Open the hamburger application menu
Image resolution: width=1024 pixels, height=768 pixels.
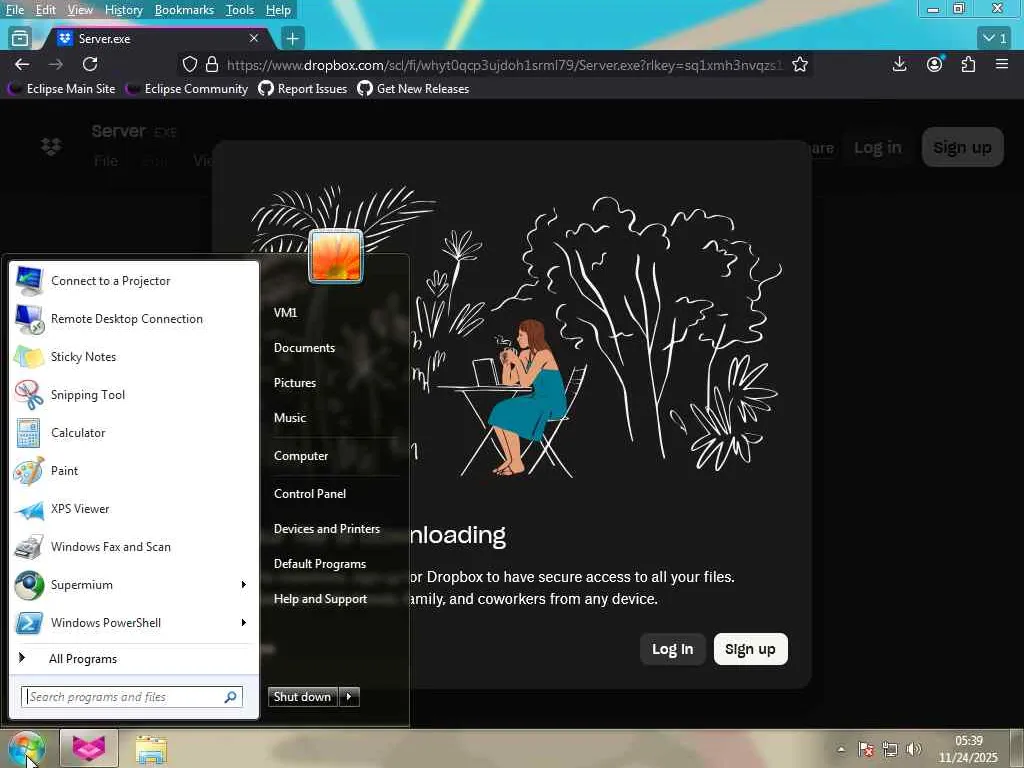(x=1002, y=64)
